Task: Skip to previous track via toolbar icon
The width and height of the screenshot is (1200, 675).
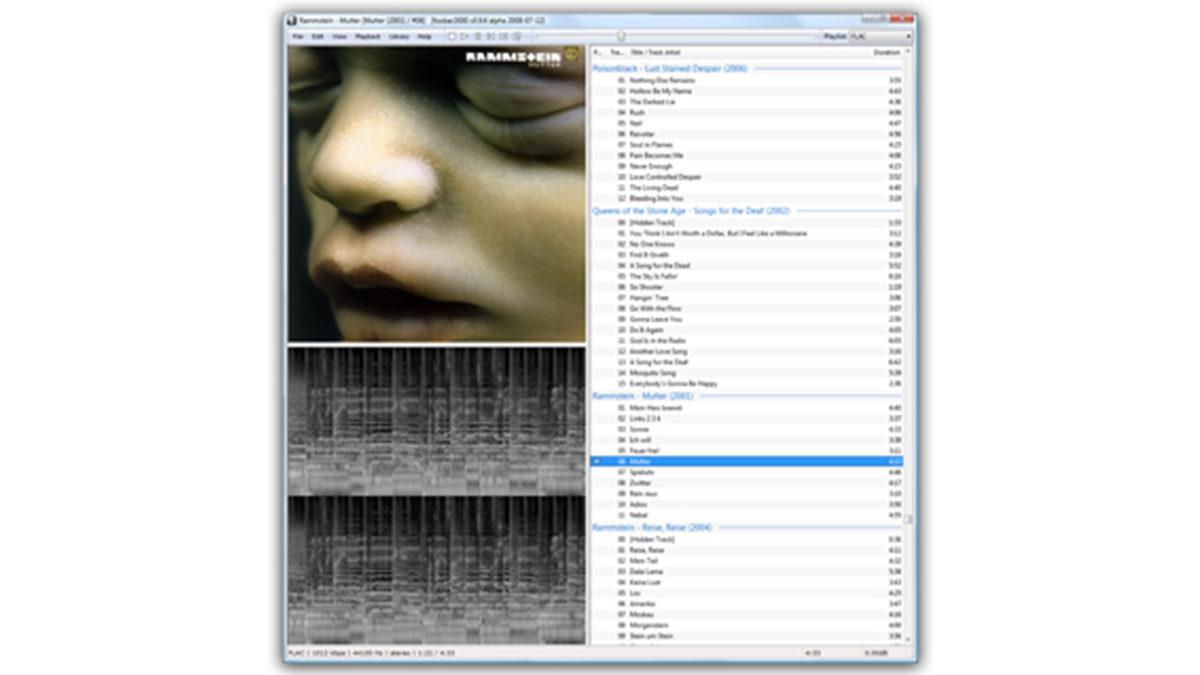Action: click(490, 36)
